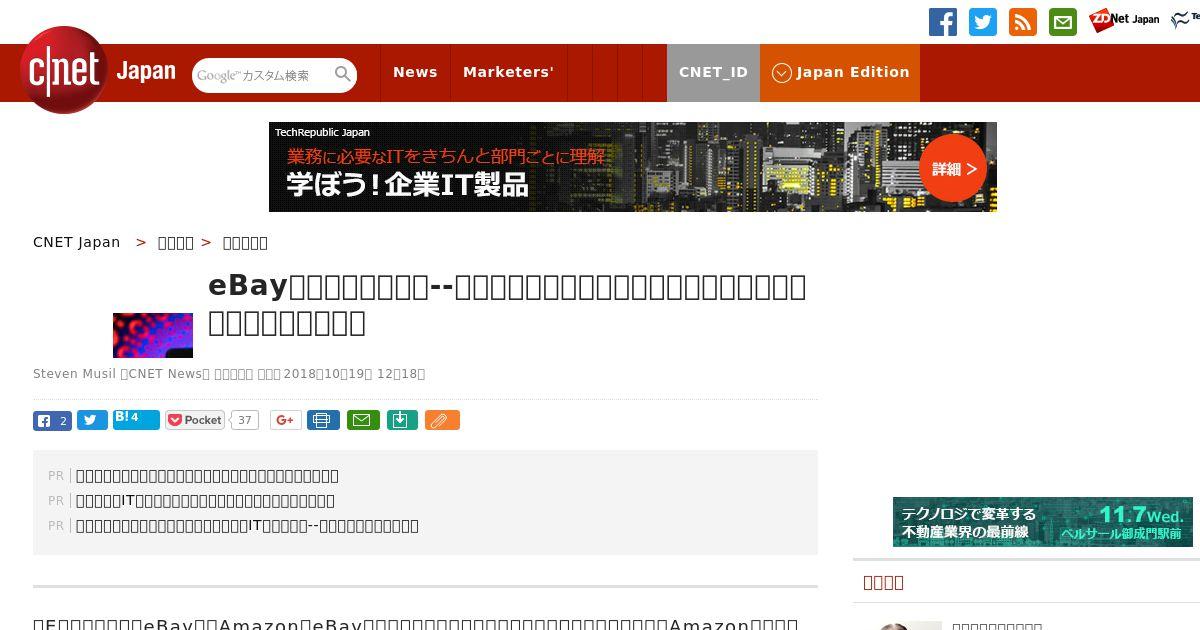
Task: Open the third PR link
Action: click(247, 526)
